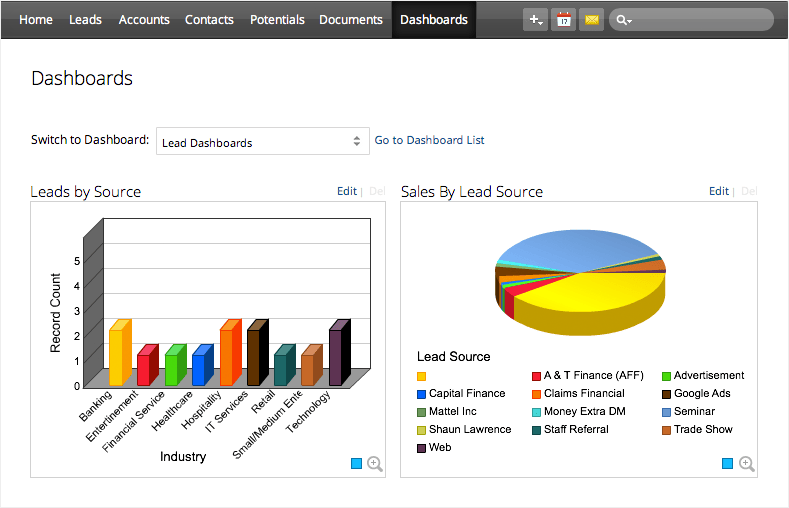Click the magnifier search options icon
Viewport: 789px width, 508px height.
pyautogui.click(x=624, y=20)
